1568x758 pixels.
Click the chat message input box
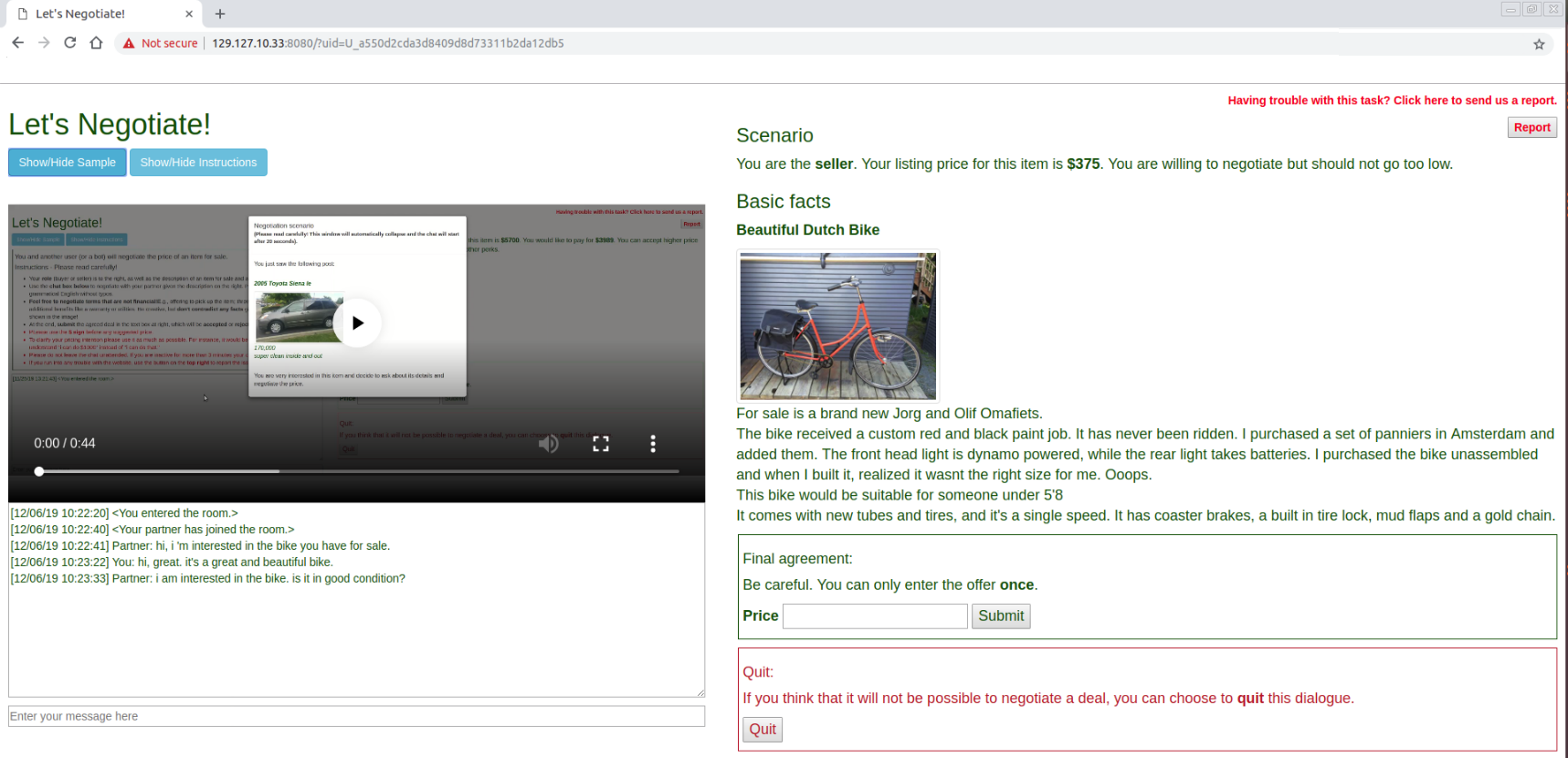click(356, 716)
